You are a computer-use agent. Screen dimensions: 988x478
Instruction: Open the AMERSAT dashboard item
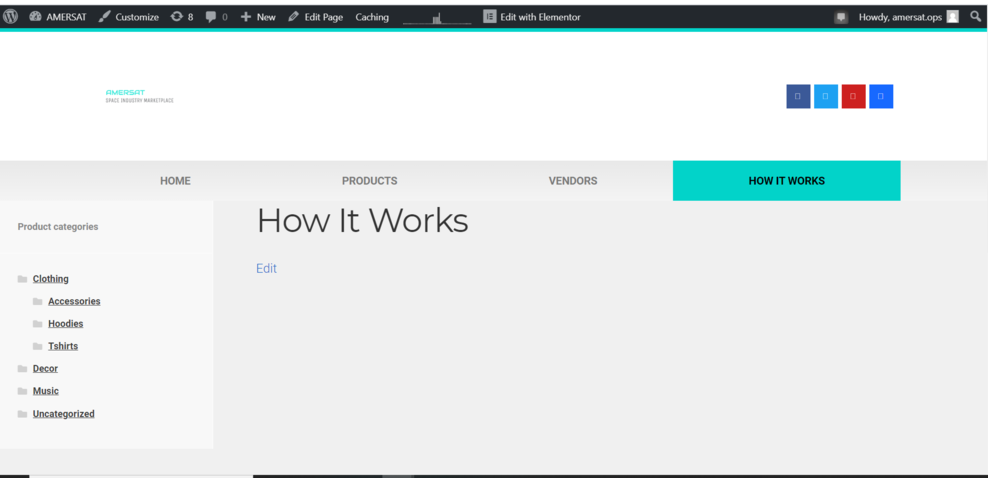pyautogui.click(x=58, y=17)
